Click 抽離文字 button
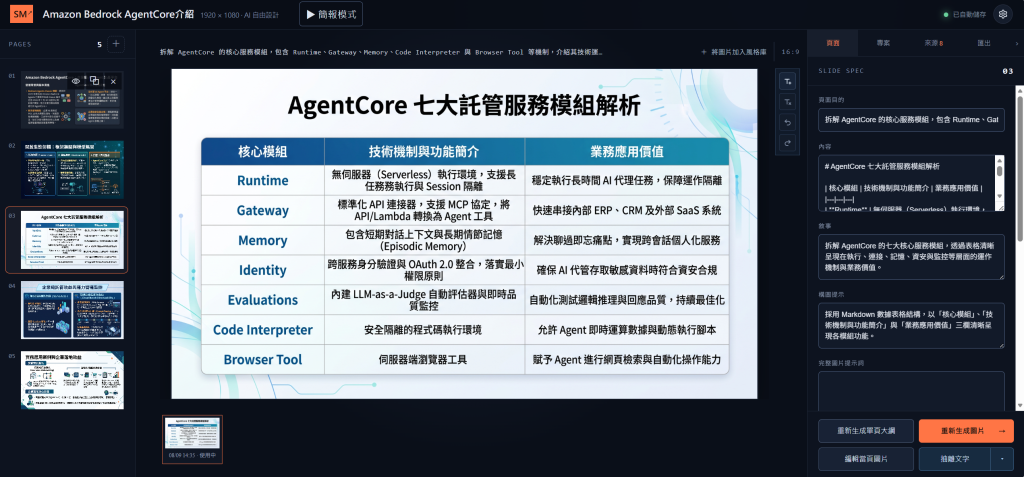This screenshot has width=1024, height=477. click(955, 459)
